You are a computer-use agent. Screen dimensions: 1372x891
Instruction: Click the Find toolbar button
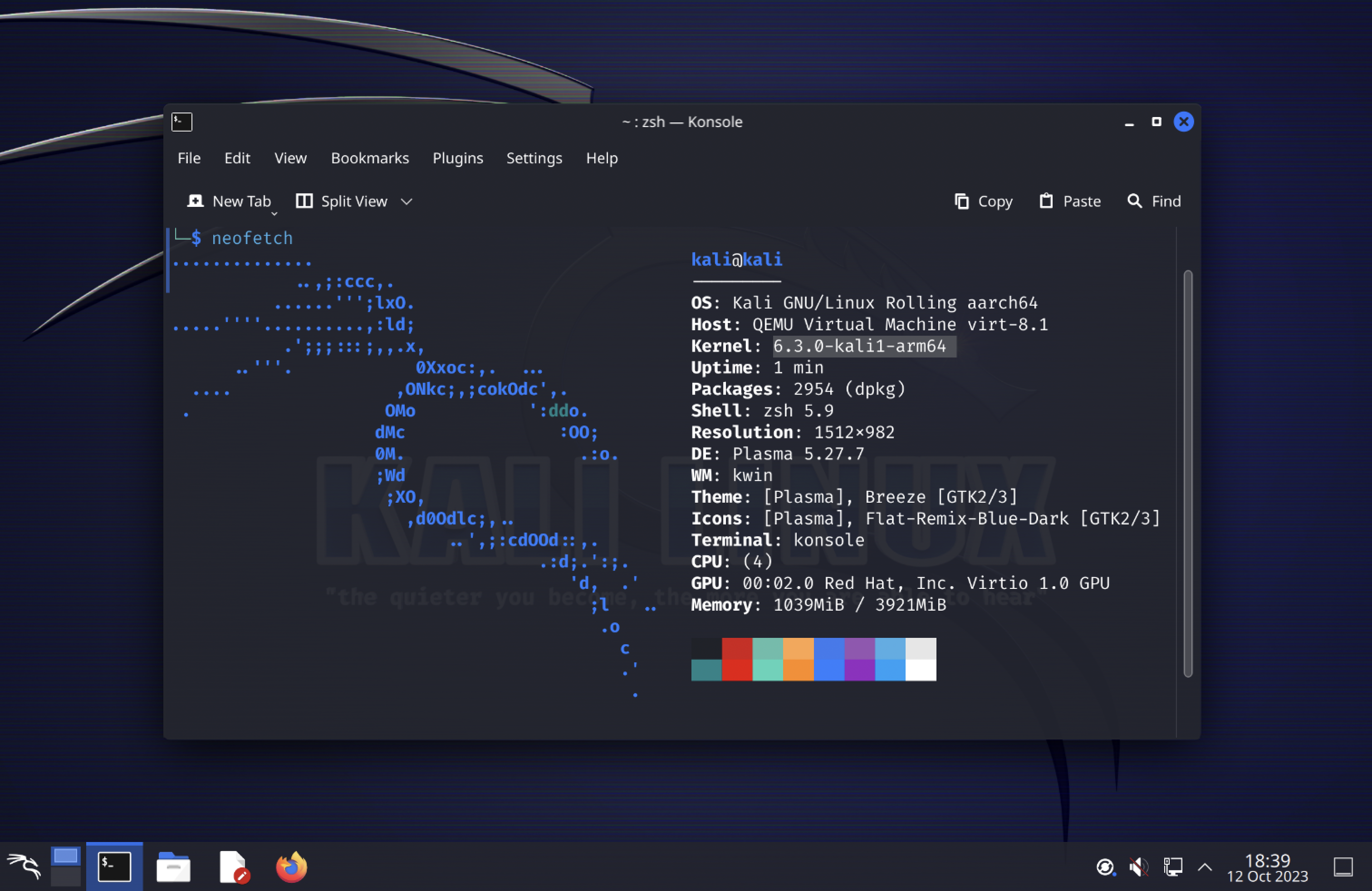click(1154, 201)
